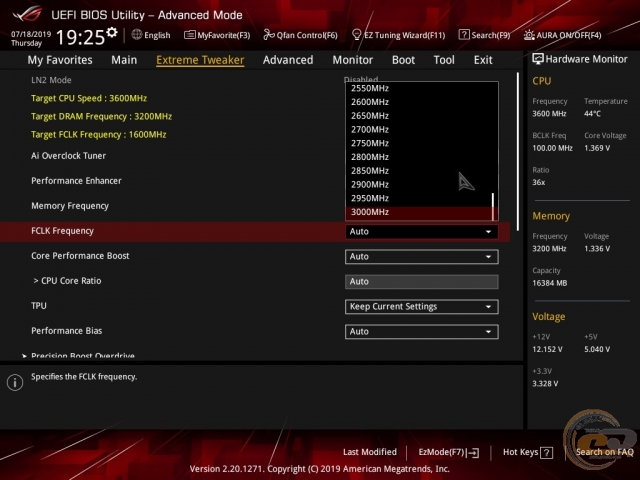Click the English language button
This screenshot has width=640, height=480.
[x=151, y=35]
